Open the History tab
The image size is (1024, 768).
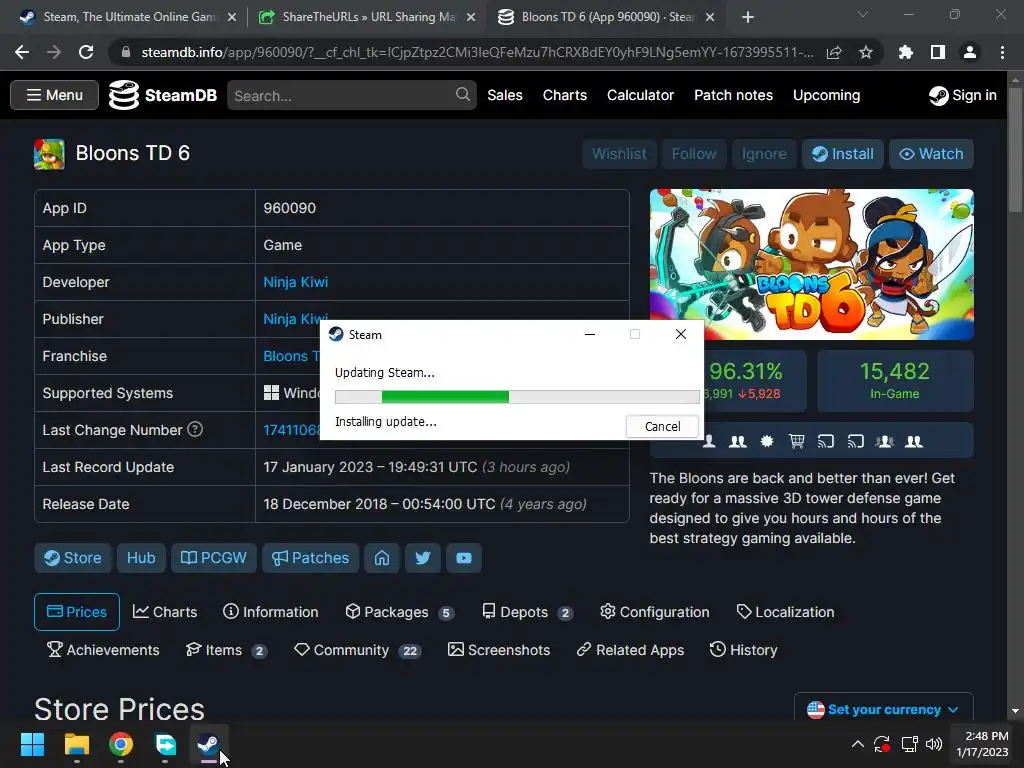[744, 650]
